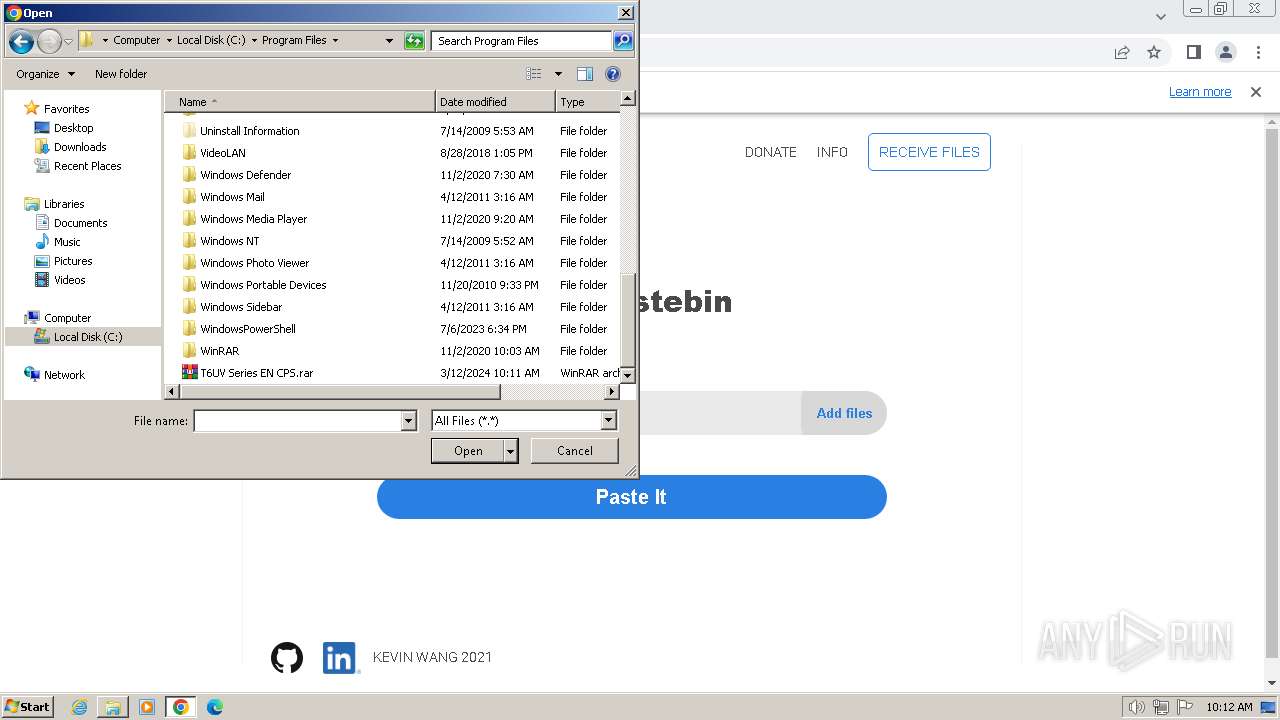Open Chrome profile avatar icon
Image resolution: width=1280 pixels, height=720 pixels.
pyautogui.click(x=1225, y=52)
